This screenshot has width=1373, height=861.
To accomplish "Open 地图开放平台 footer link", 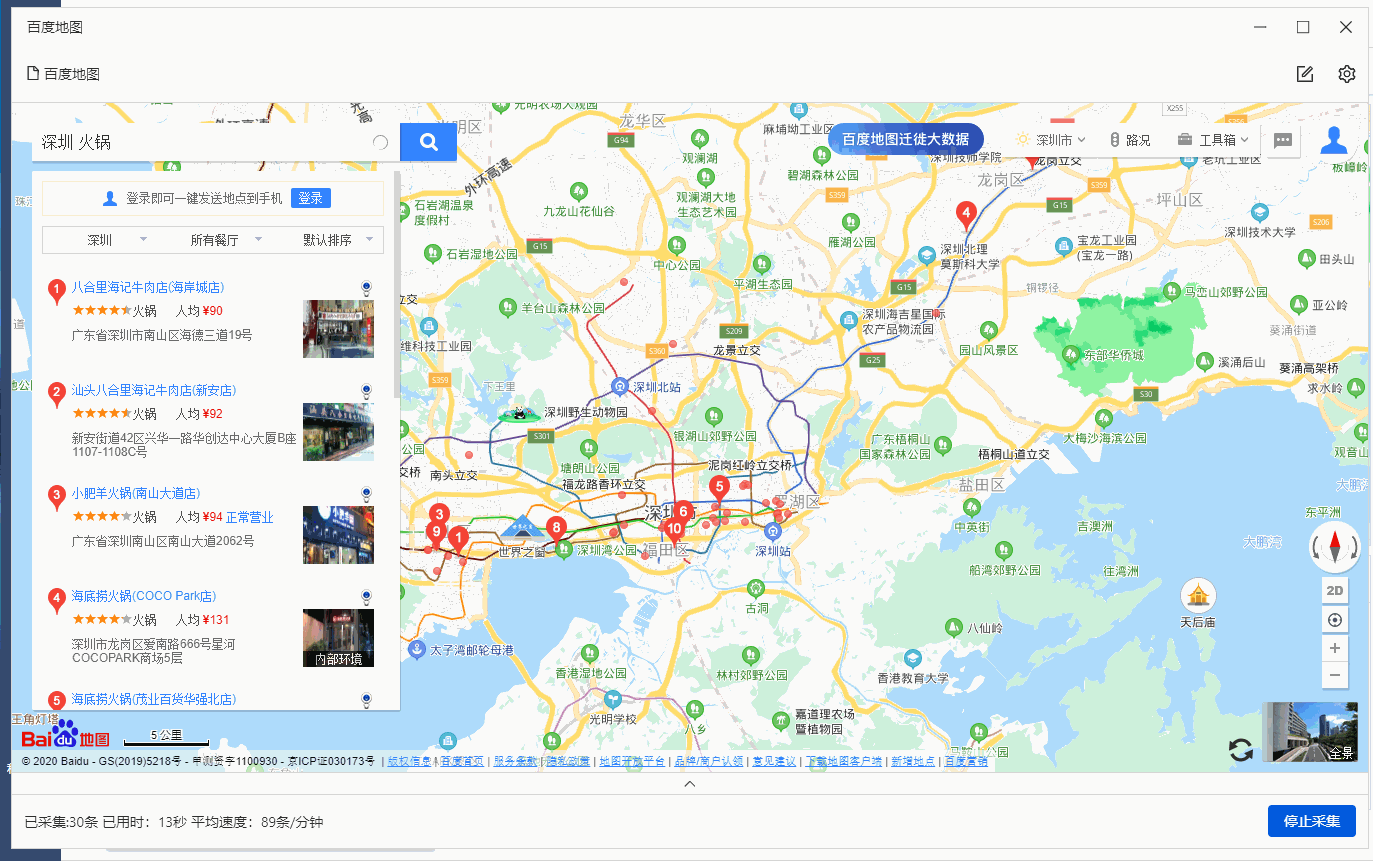I will [x=632, y=762].
